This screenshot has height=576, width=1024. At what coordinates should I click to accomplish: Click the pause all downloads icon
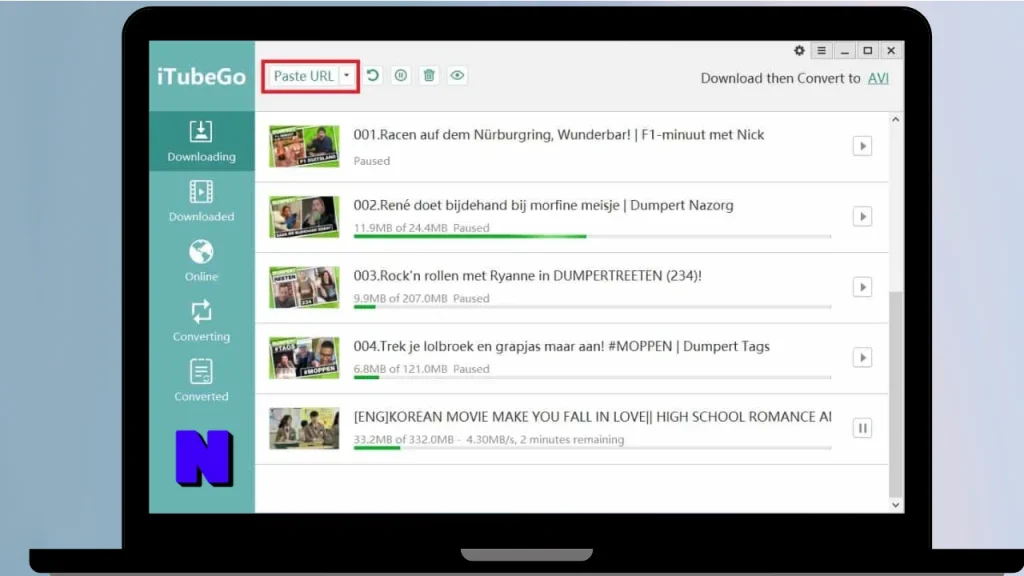point(400,75)
